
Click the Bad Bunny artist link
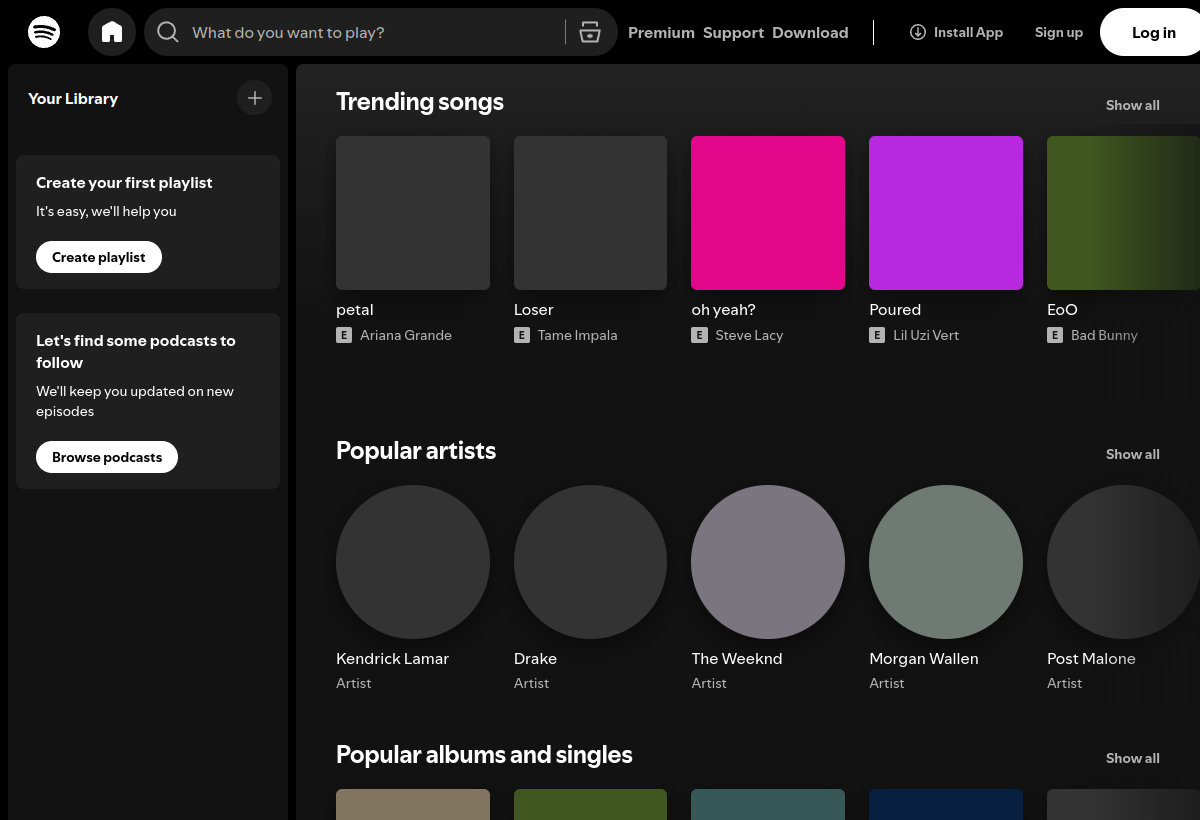coord(1104,335)
